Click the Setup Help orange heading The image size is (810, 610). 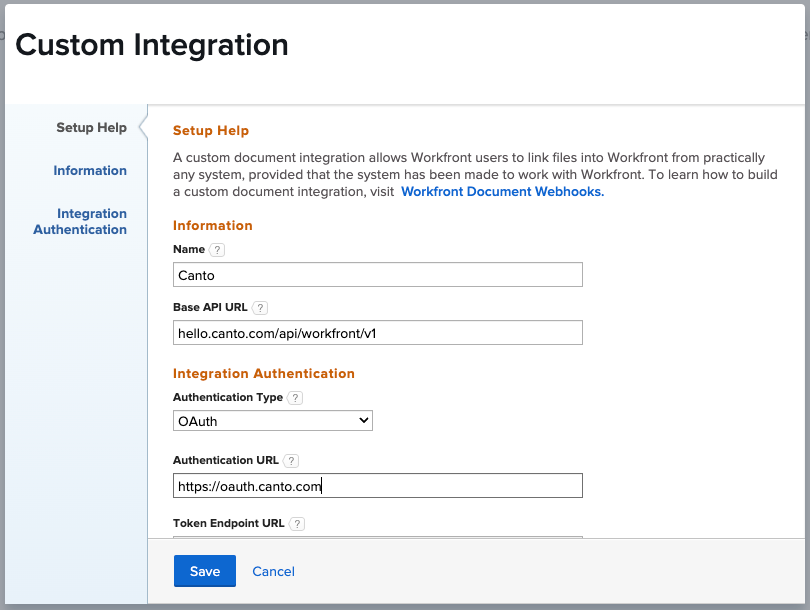coord(211,131)
